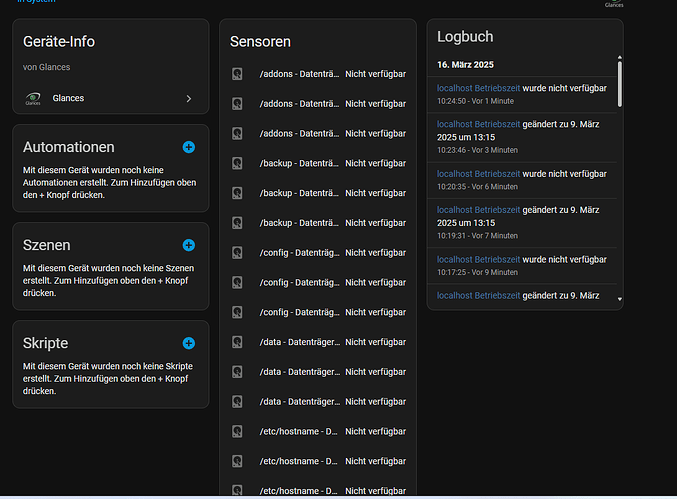Click the disk icon of the first /data sensor
This screenshot has height=499, width=677.
pos(237,342)
